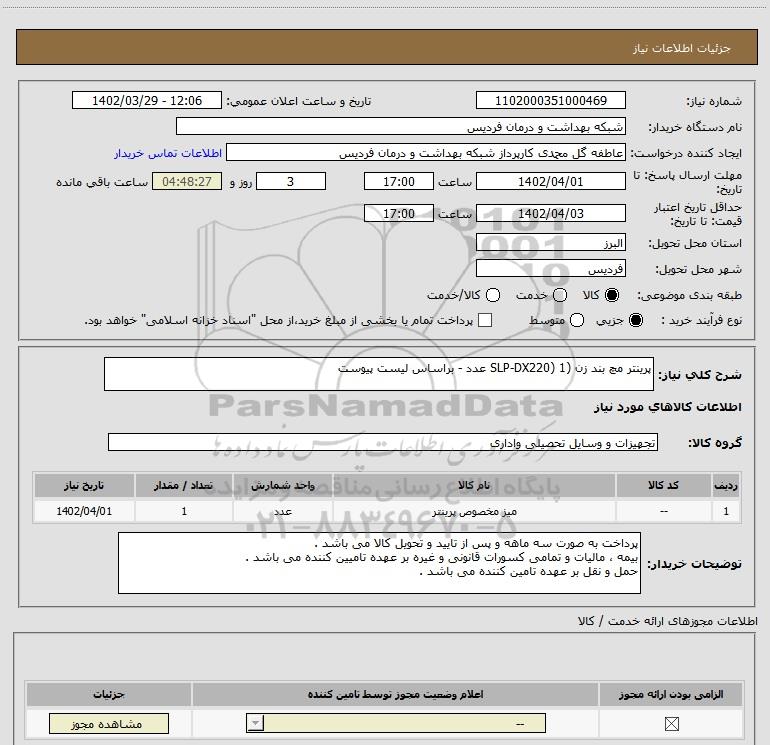Open the permit status dropdown arrow
This screenshot has width=770, height=745.
255,723
